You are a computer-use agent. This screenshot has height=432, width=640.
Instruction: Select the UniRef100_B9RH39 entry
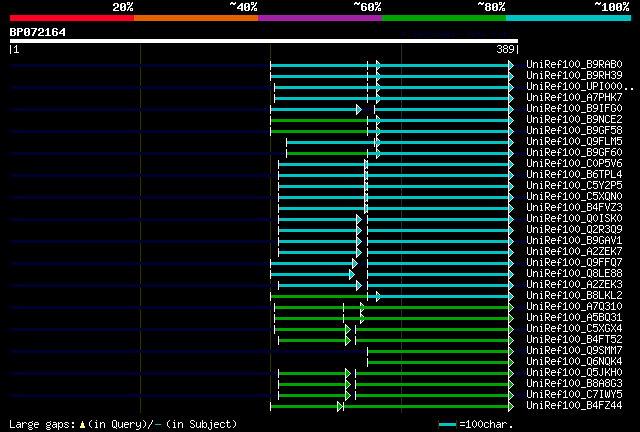click(574, 75)
